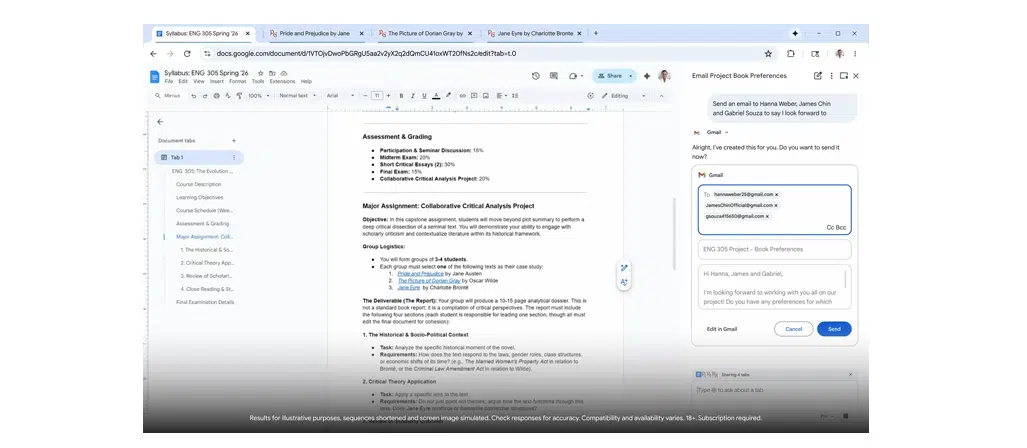The image size is (1027, 448).
Task: Click the print icon in toolbar
Action: tap(215, 96)
